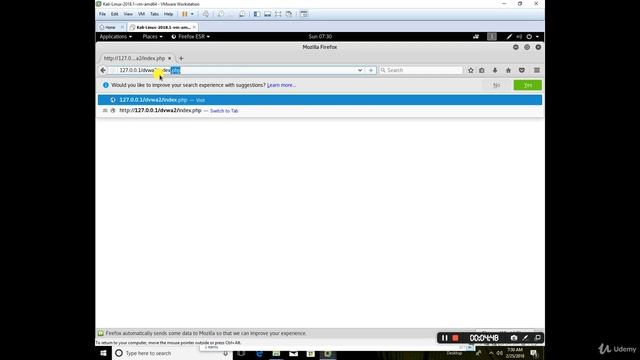Click the manage snapshots toolbar icon
The image size is (640, 360).
242,14
